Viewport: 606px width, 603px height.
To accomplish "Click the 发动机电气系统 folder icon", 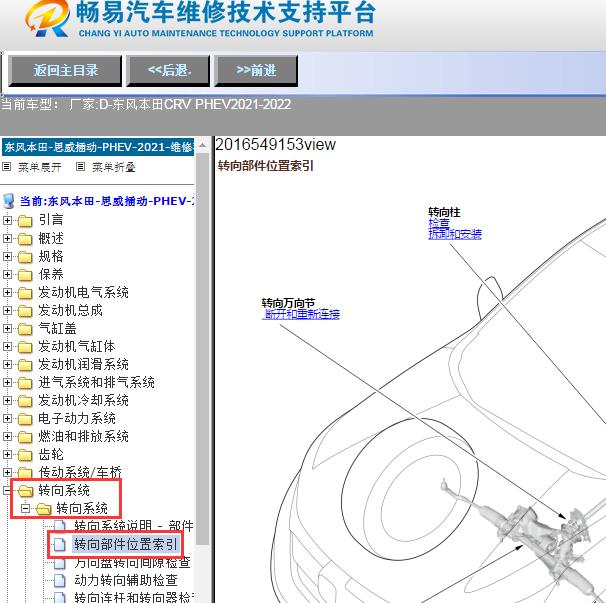I will tap(25, 293).
